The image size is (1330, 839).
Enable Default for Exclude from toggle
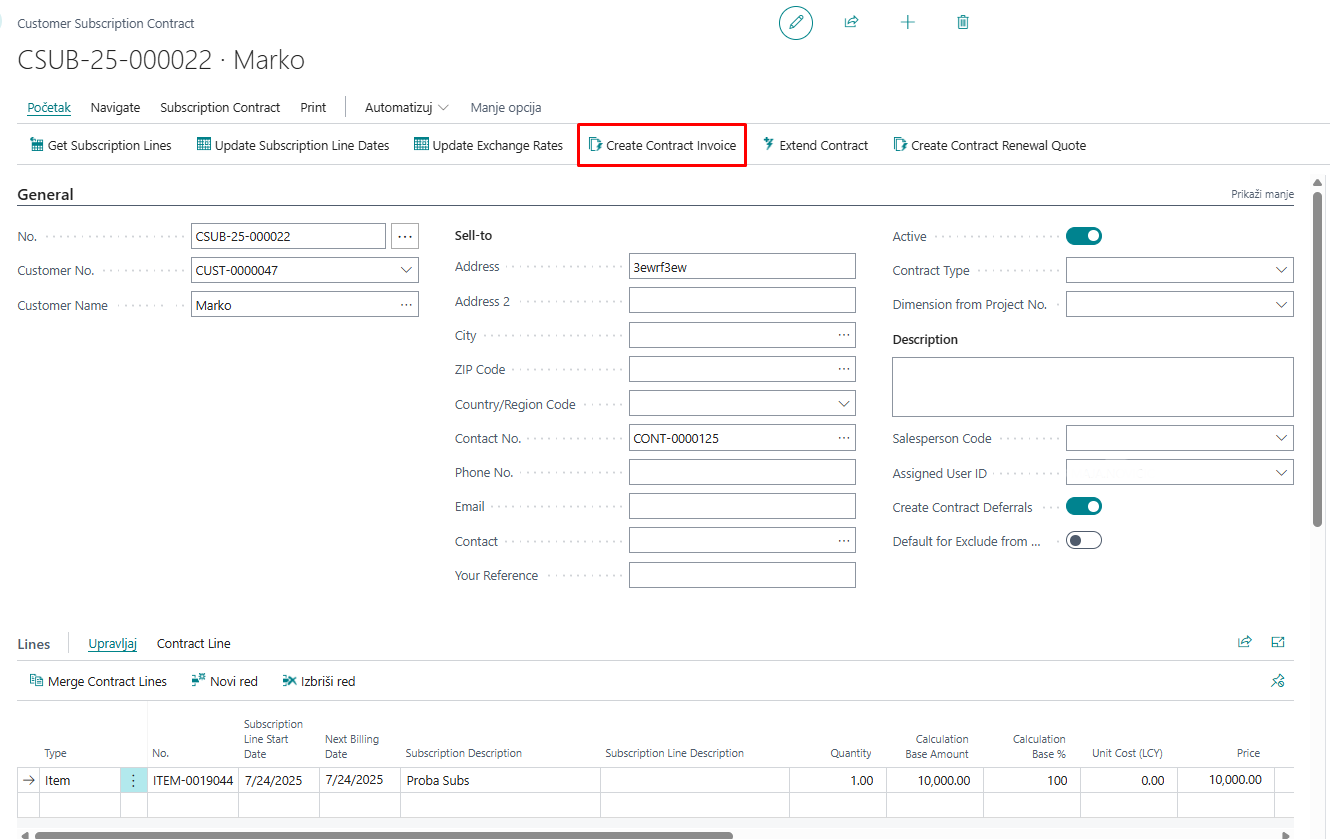pyautogui.click(x=1083, y=541)
